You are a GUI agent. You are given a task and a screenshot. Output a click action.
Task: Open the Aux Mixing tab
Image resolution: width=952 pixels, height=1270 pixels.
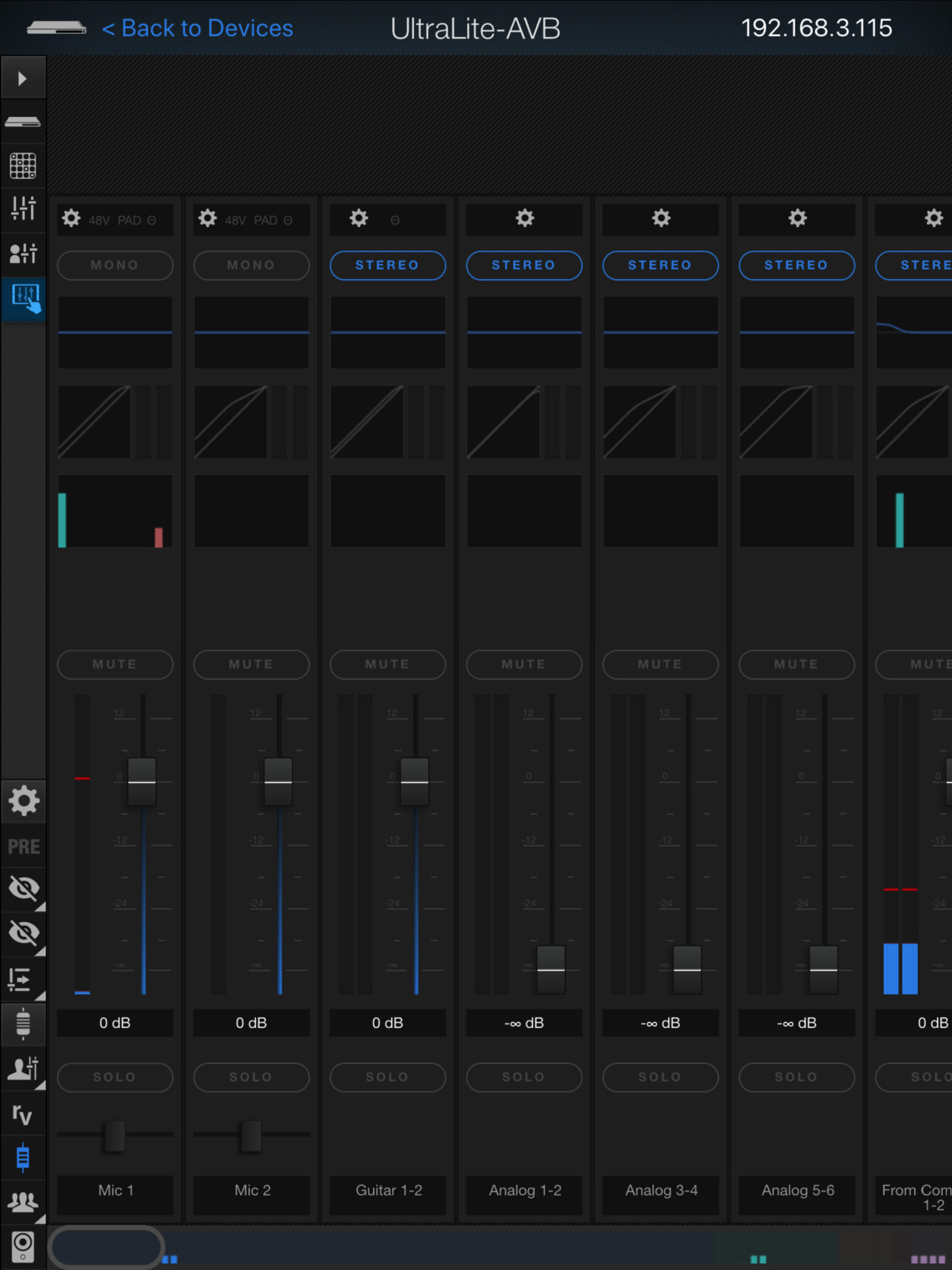click(x=22, y=253)
